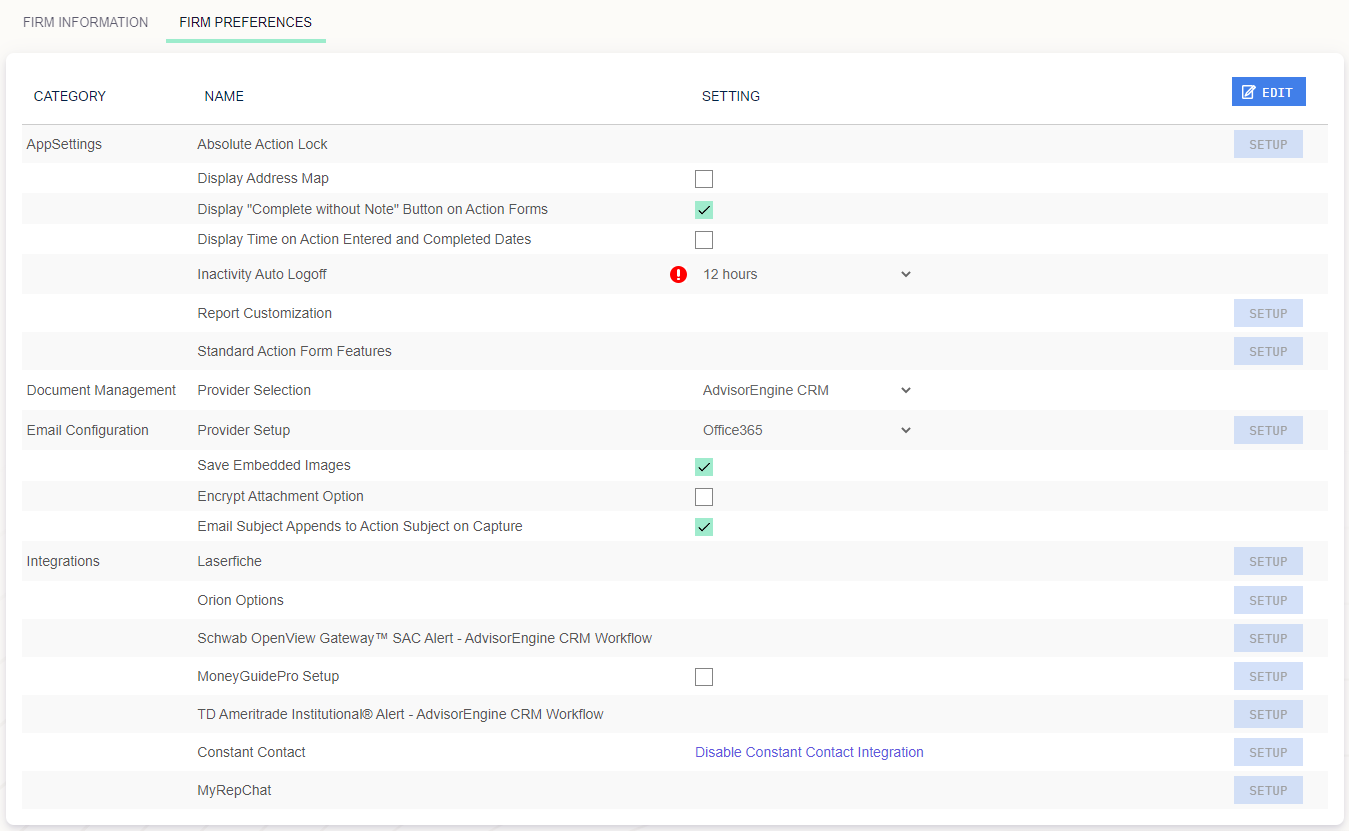Click the SETTING column header
The height and width of the screenshot is (831, 1349).
tap(731, 96)
